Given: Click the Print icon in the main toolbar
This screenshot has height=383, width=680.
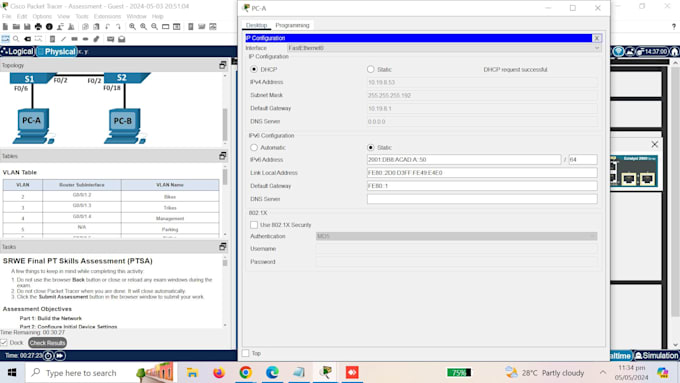Looking at the screenshot, I should pos(38,26).
